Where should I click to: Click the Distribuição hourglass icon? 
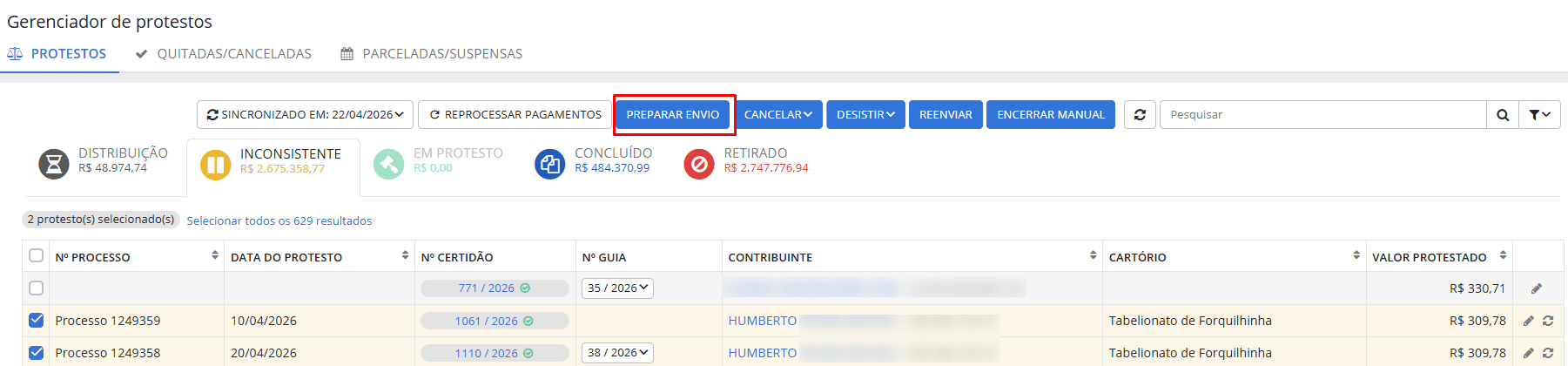tap(54, 164)
